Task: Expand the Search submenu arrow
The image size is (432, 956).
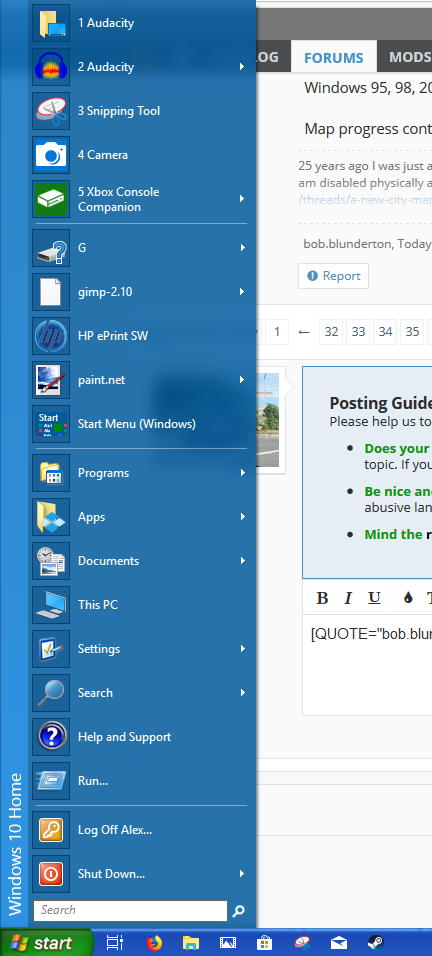Action: click(242, 693)
